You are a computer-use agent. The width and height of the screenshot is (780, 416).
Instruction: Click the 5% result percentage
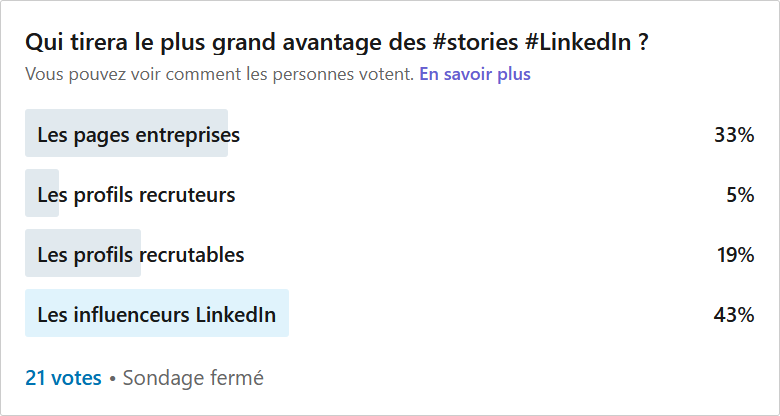pos(740,195)
